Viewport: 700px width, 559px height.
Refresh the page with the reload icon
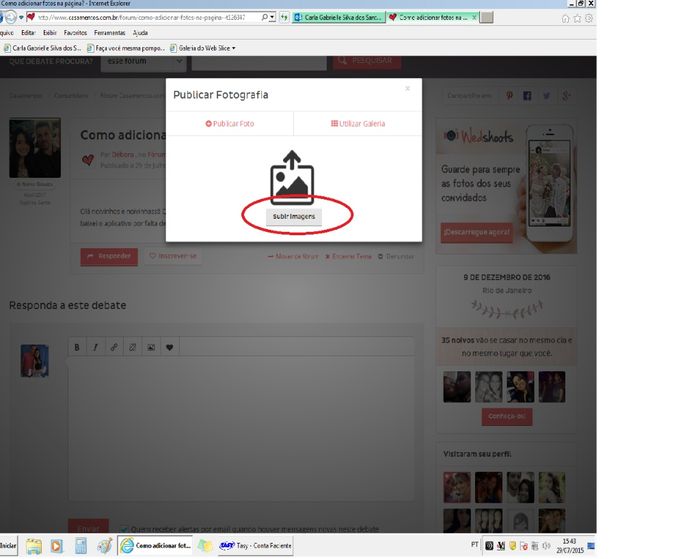(x=284, y=17)
